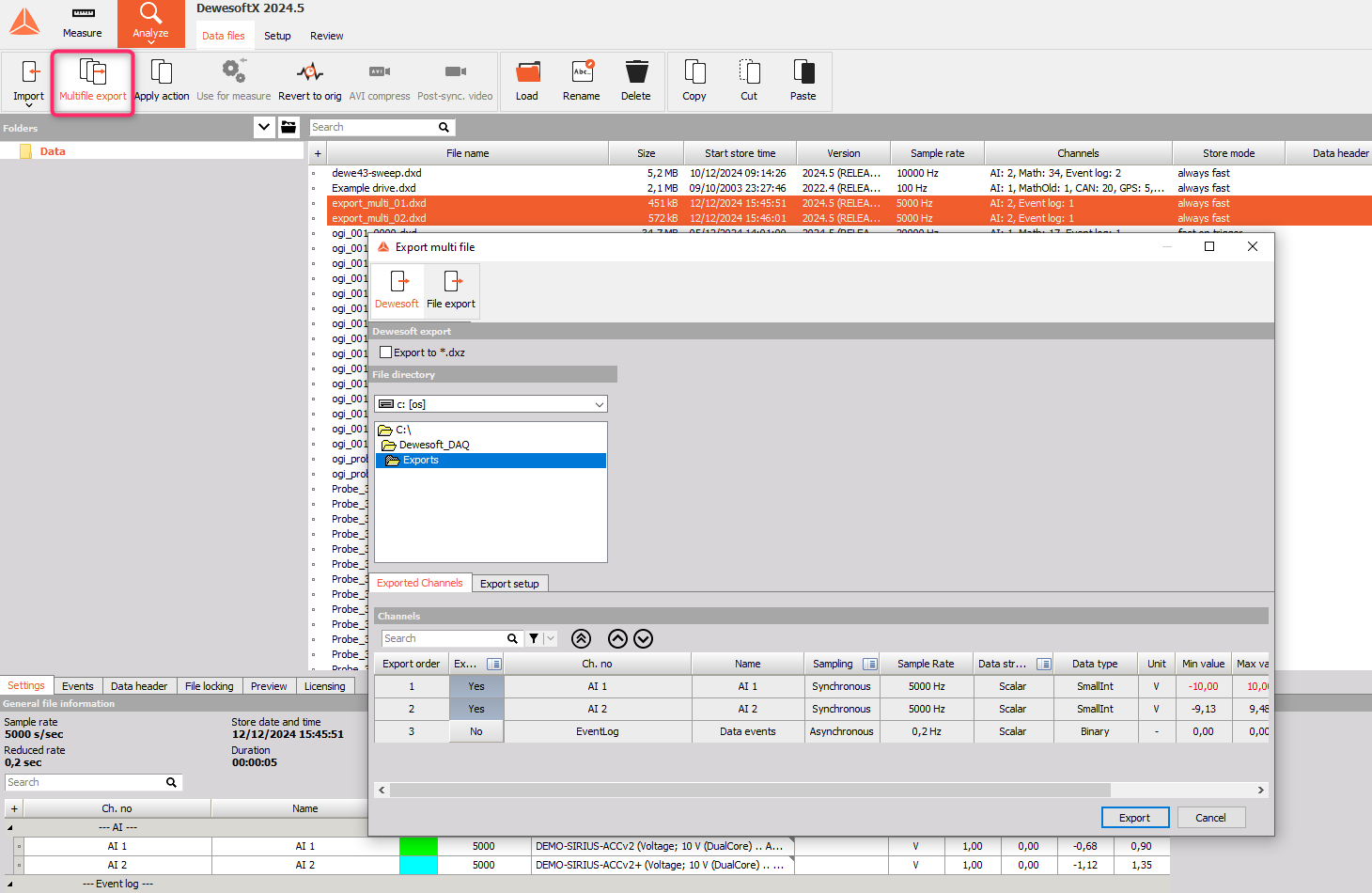Open the Events tab
This screenshot has height=893, width=1372.
[x=78, y=686]
